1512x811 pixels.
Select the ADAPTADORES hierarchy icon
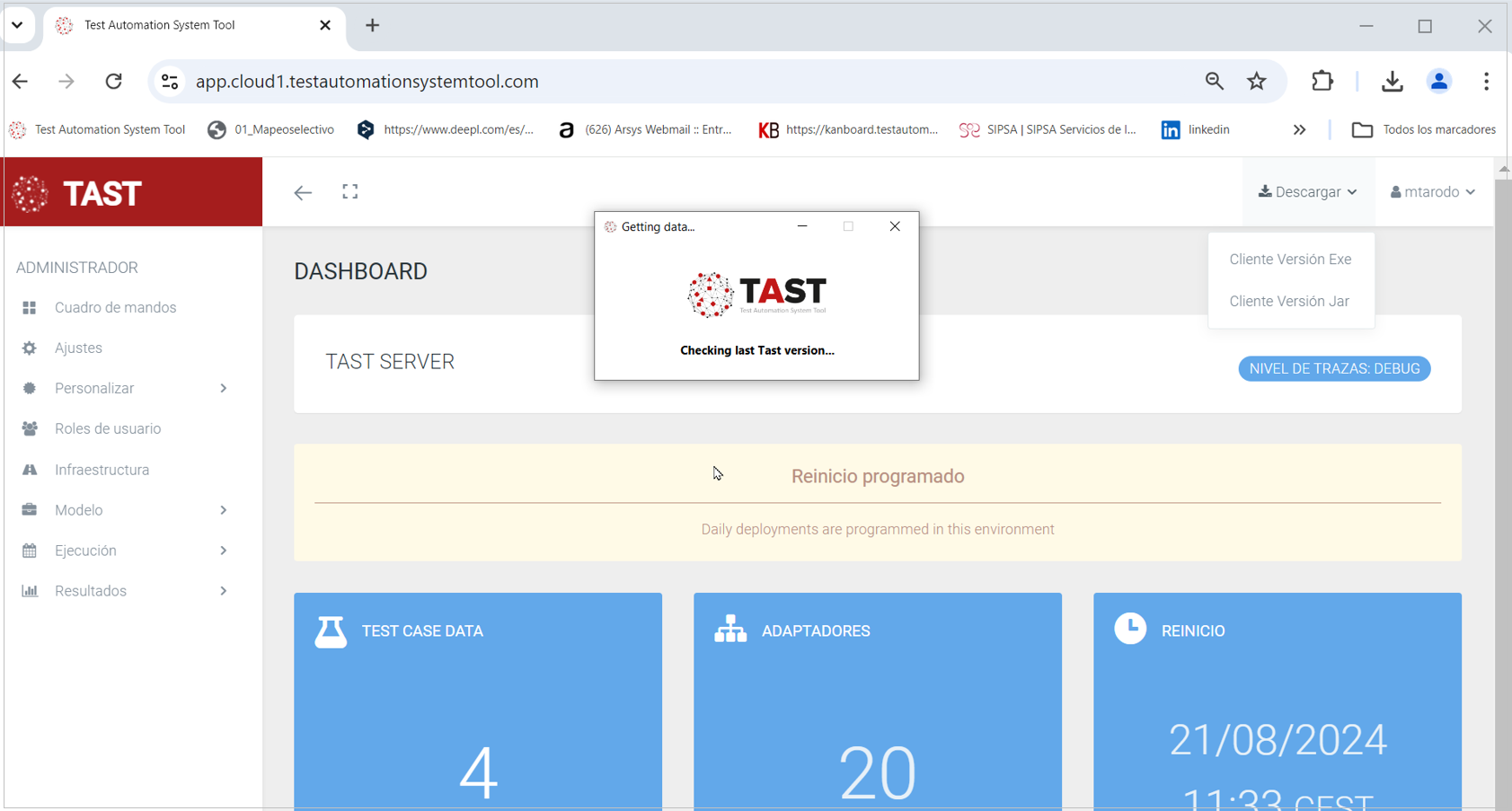coord(730,630)
